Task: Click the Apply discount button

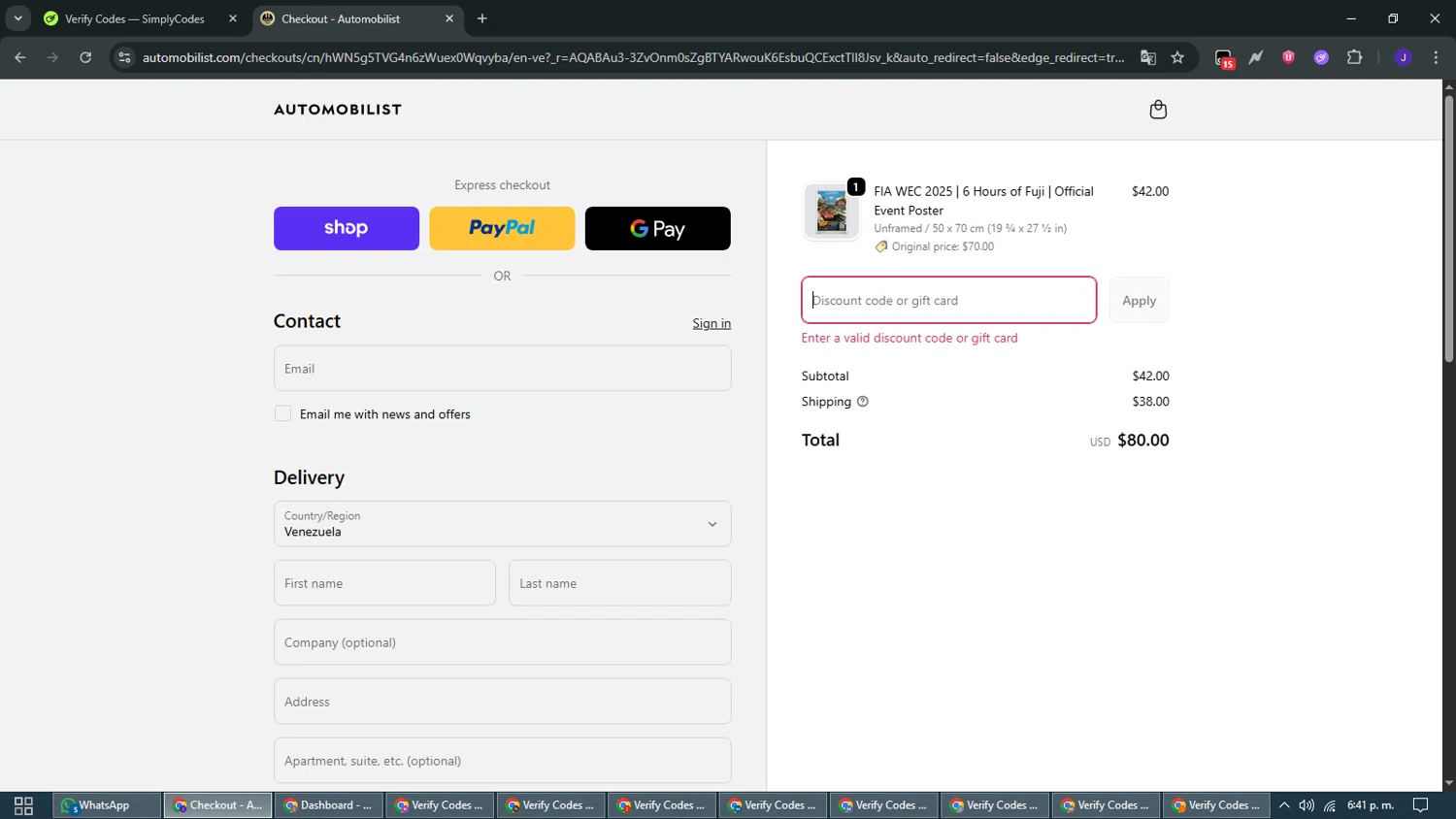Action: [x=1139, y=300]
